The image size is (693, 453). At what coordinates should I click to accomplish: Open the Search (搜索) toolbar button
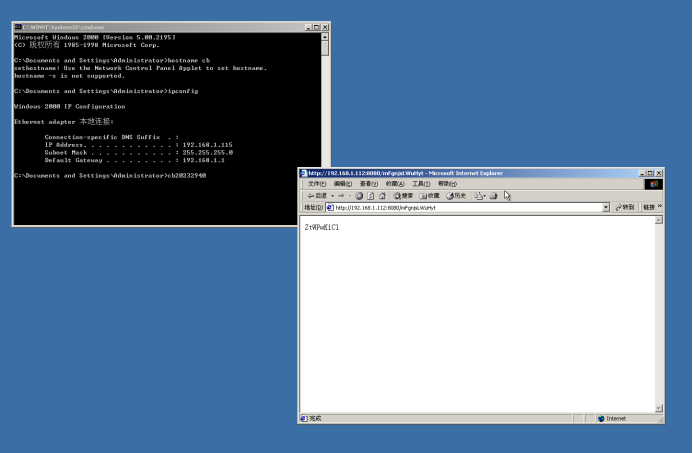(x=403, y=196)
